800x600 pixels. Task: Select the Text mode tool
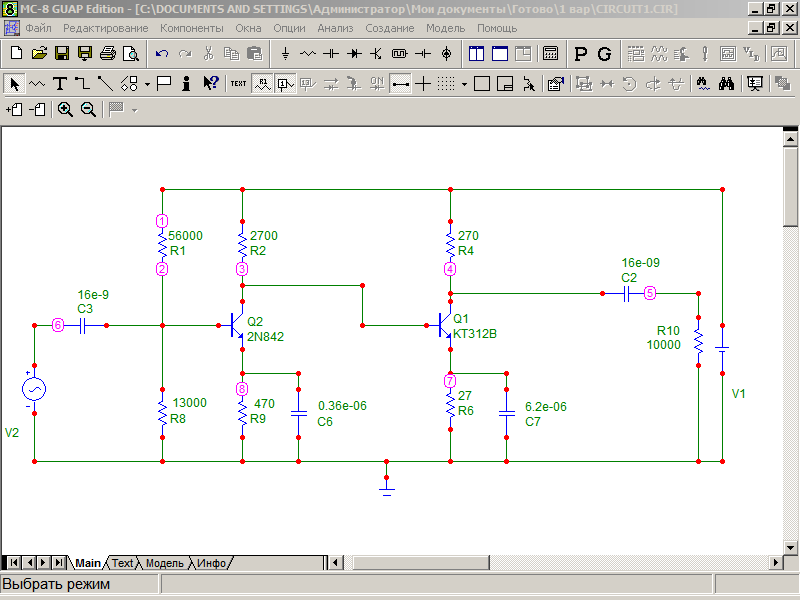60,83
